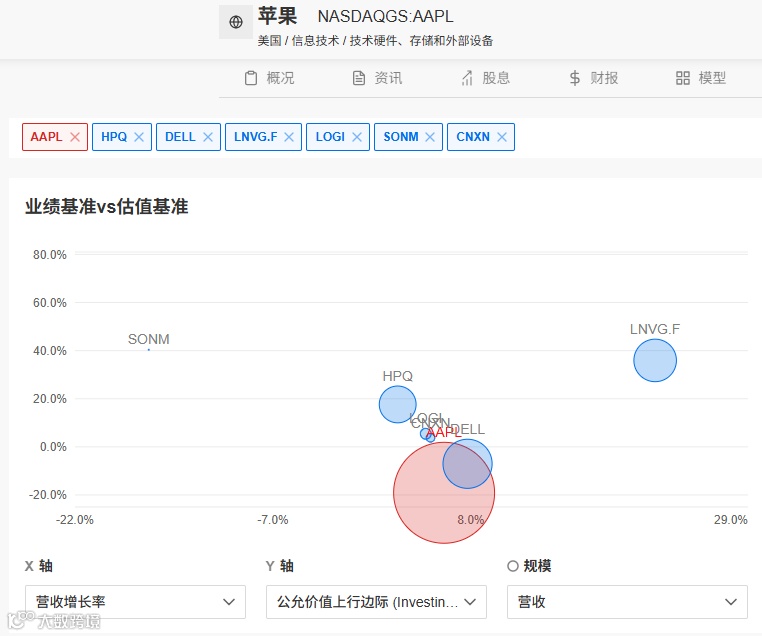
Task: Remove the LNVG.F tag with its X
Action: coord(289,137)
